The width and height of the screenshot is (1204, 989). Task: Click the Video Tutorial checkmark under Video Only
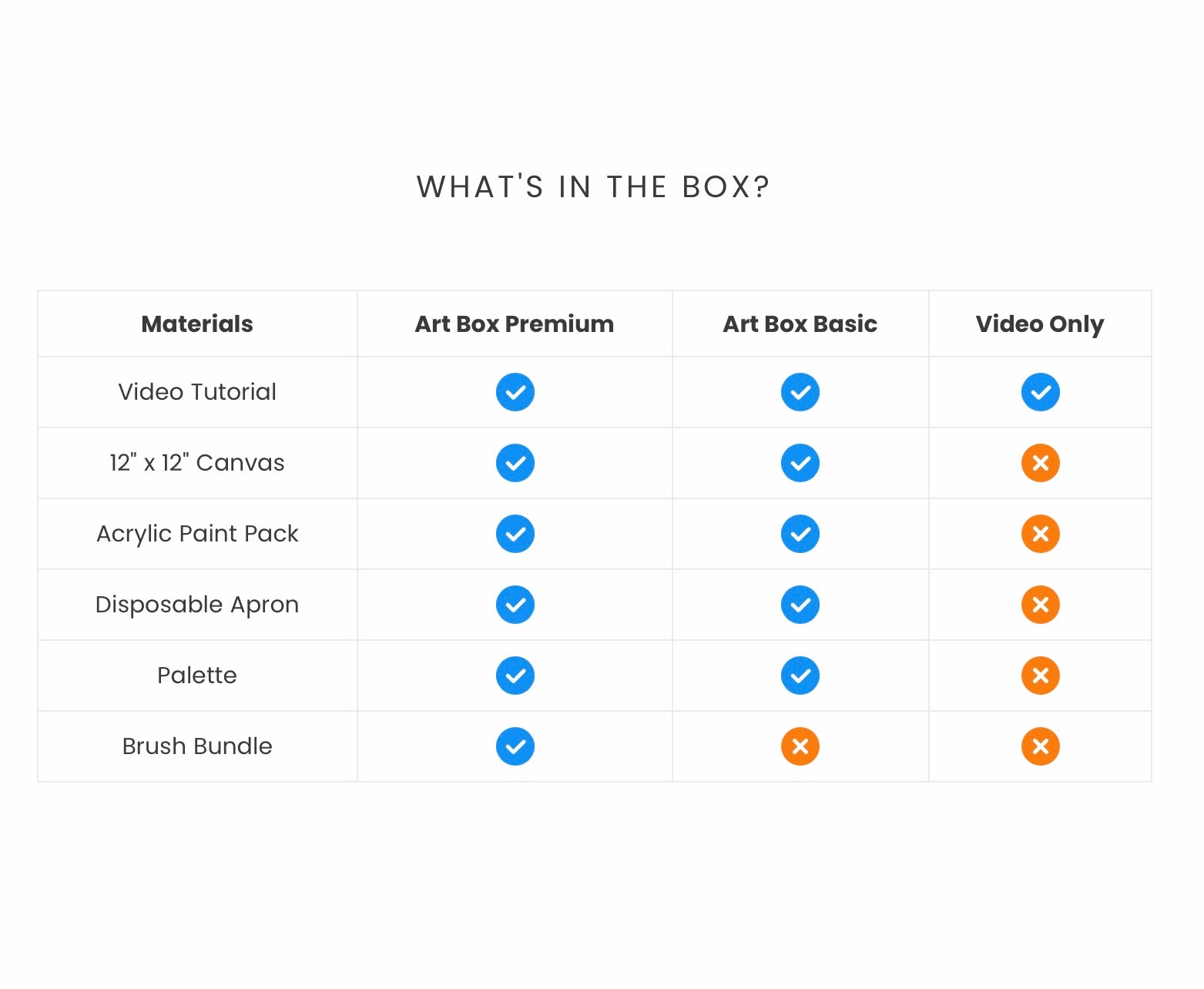(x=1040, y=392)
